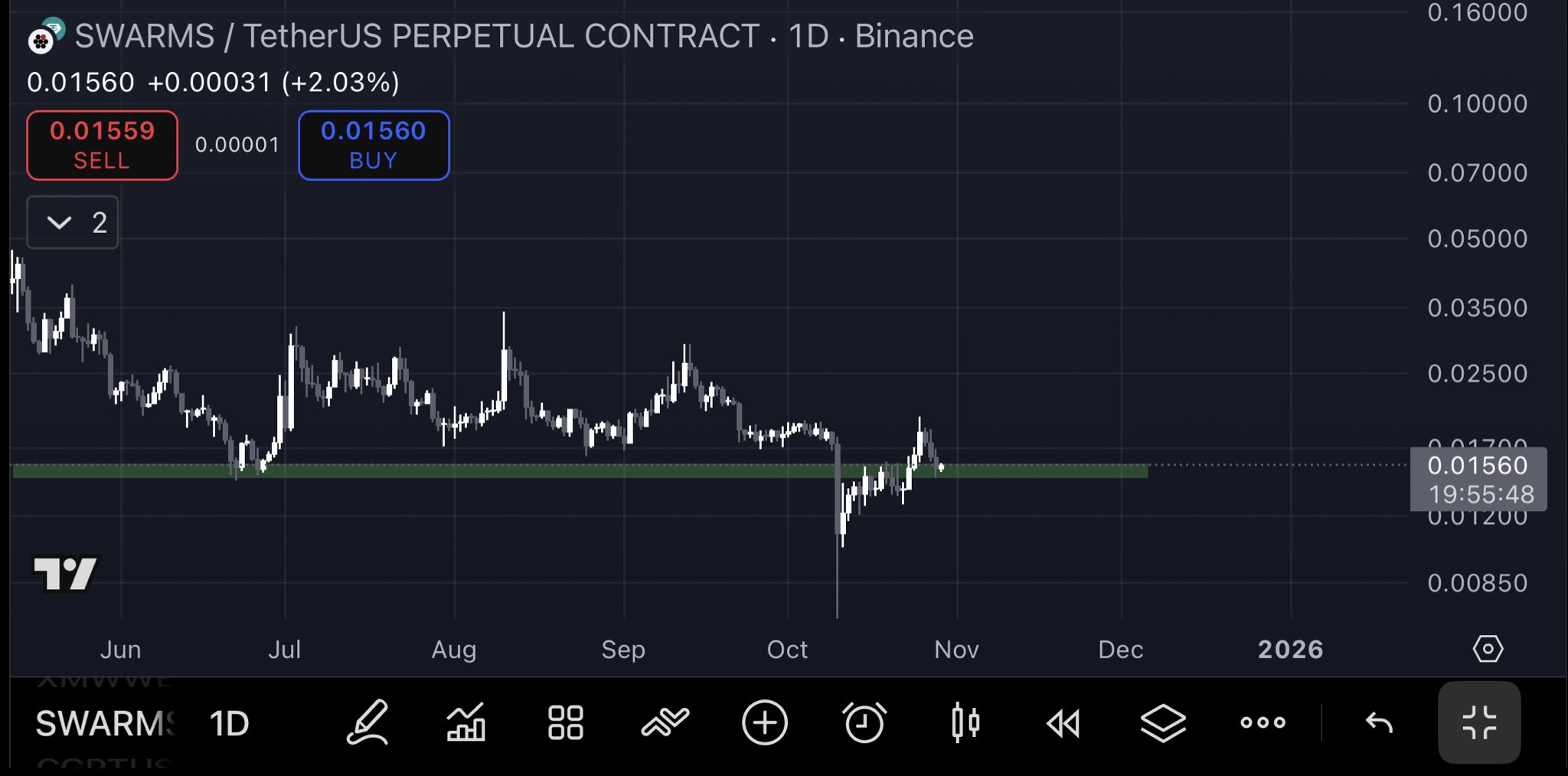Open the SWARMS symbol search
1568x776 pixels.
(x=106, y=724)
